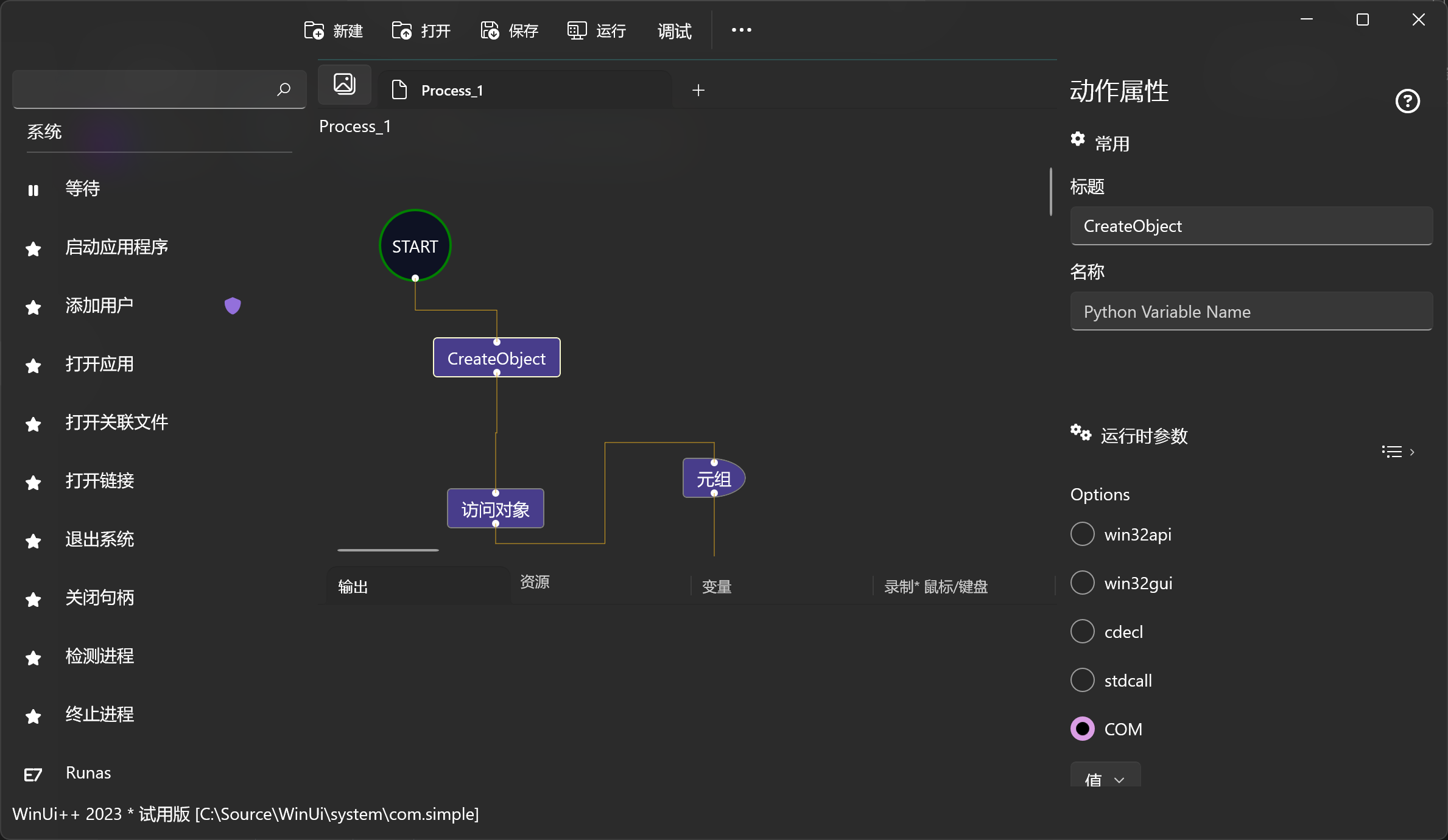This screenshot has width=1448, height=840.
Task: Select the stdcall calling convention
Action: (x=1082, y=680)
